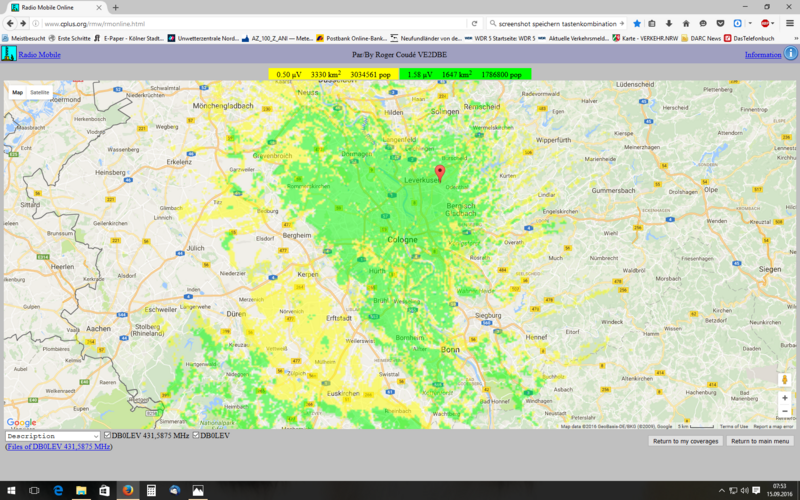
Task: Expand the Description dropdown
Action: pyautogui.click(x=53, y=436)
